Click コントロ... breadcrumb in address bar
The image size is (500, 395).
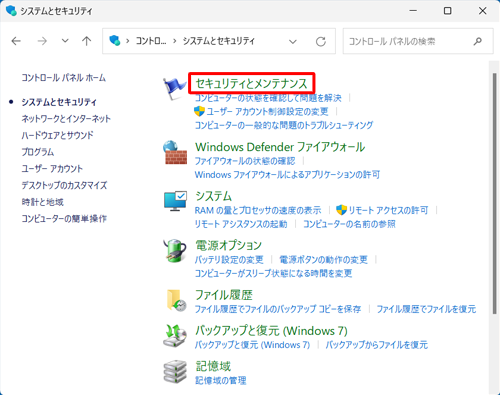(x=151, y=41)
